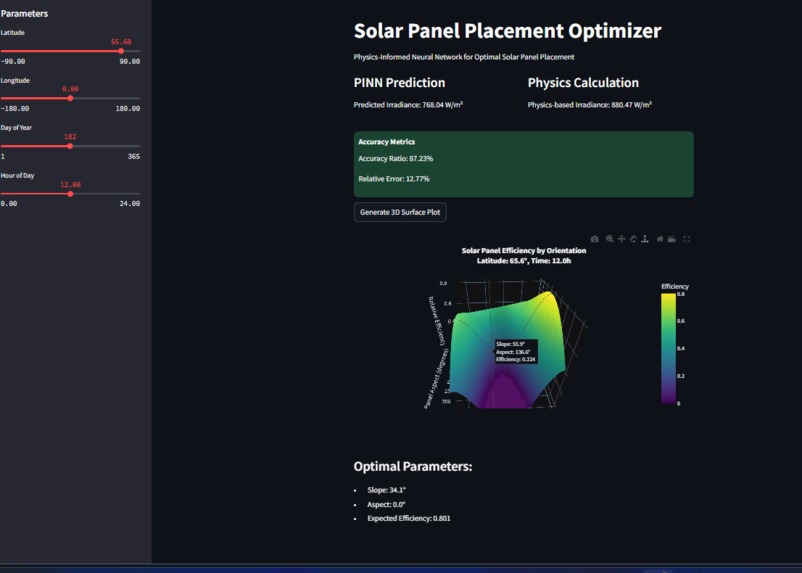Select the Orbital rotation tool
The image size is (802, 573).
click(633, 239)
